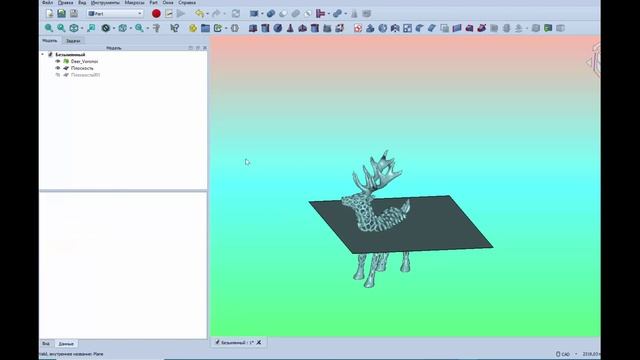Open the Part menu
Screen dimensions: 640x360
pyautogui.click(x=153, y=2)
